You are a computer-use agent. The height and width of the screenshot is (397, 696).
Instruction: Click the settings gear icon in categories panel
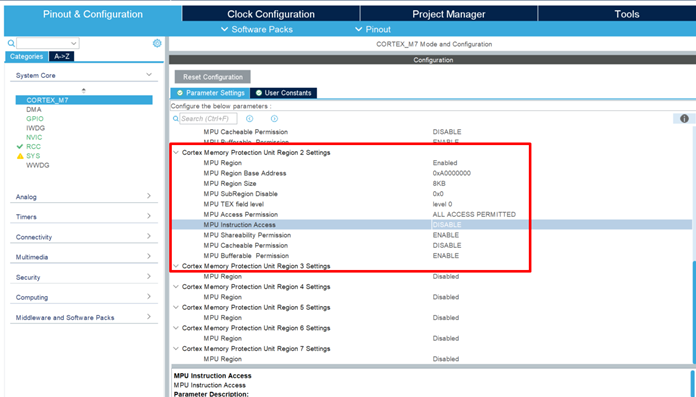point(157,43)
